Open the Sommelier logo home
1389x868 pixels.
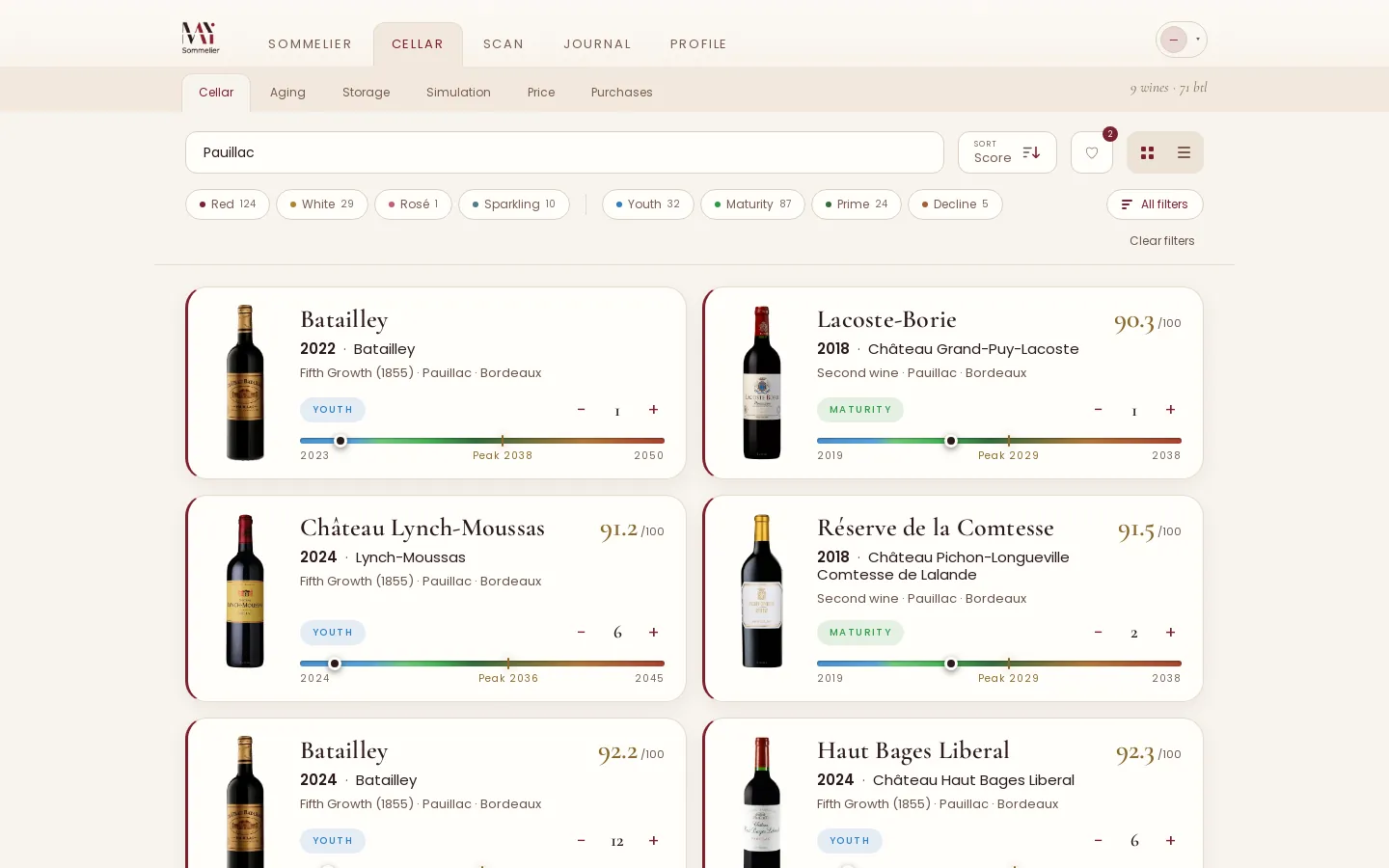pyautogui.click(x=201, y=39)
